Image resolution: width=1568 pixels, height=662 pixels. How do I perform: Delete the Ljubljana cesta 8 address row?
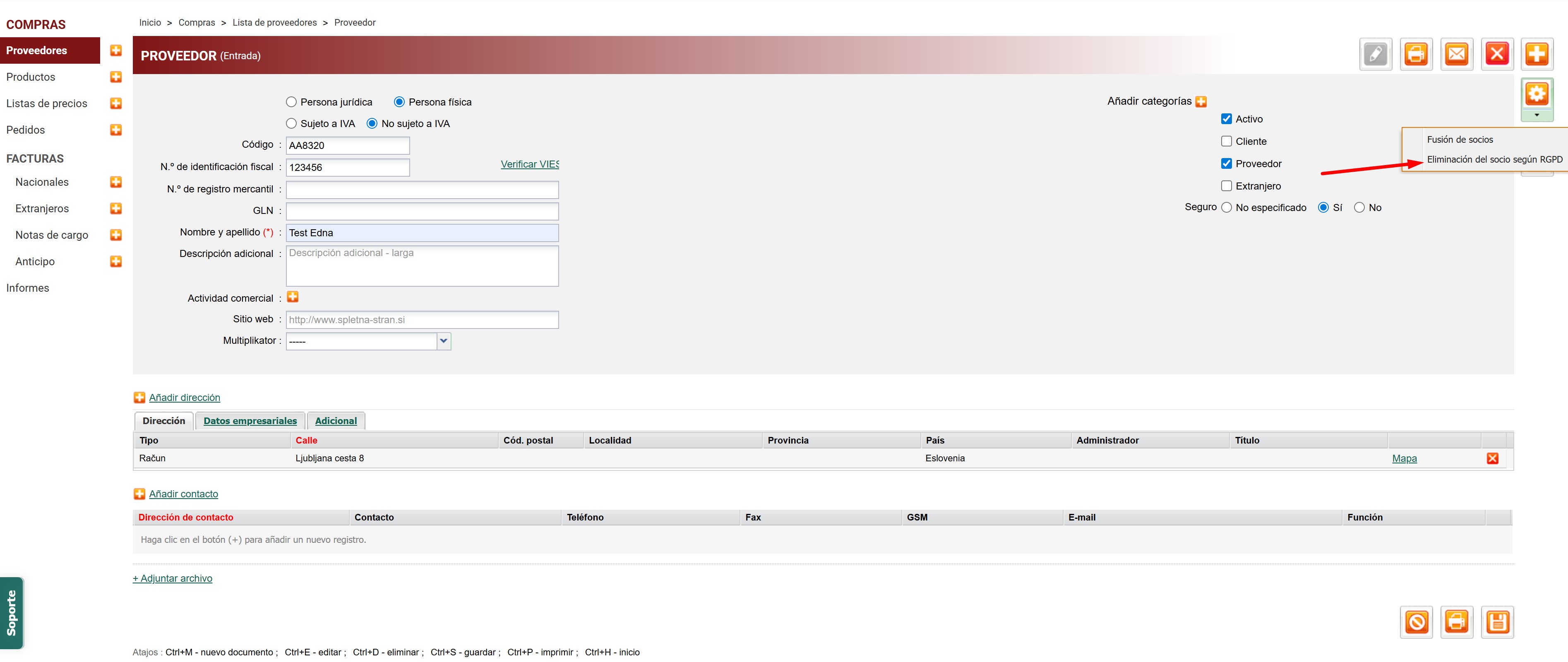click(x=1493, y=458)
